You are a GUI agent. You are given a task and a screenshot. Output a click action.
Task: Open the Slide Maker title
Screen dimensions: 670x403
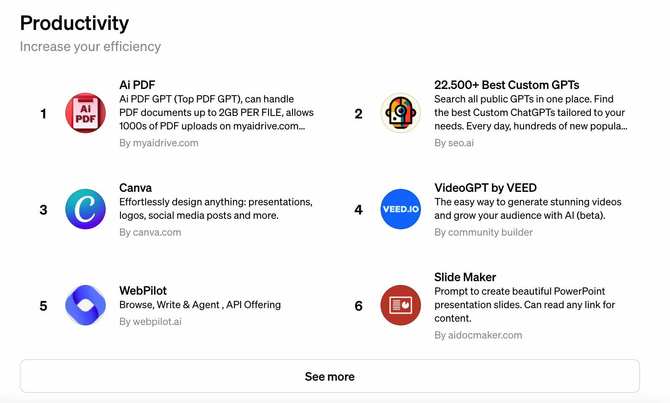465,276
